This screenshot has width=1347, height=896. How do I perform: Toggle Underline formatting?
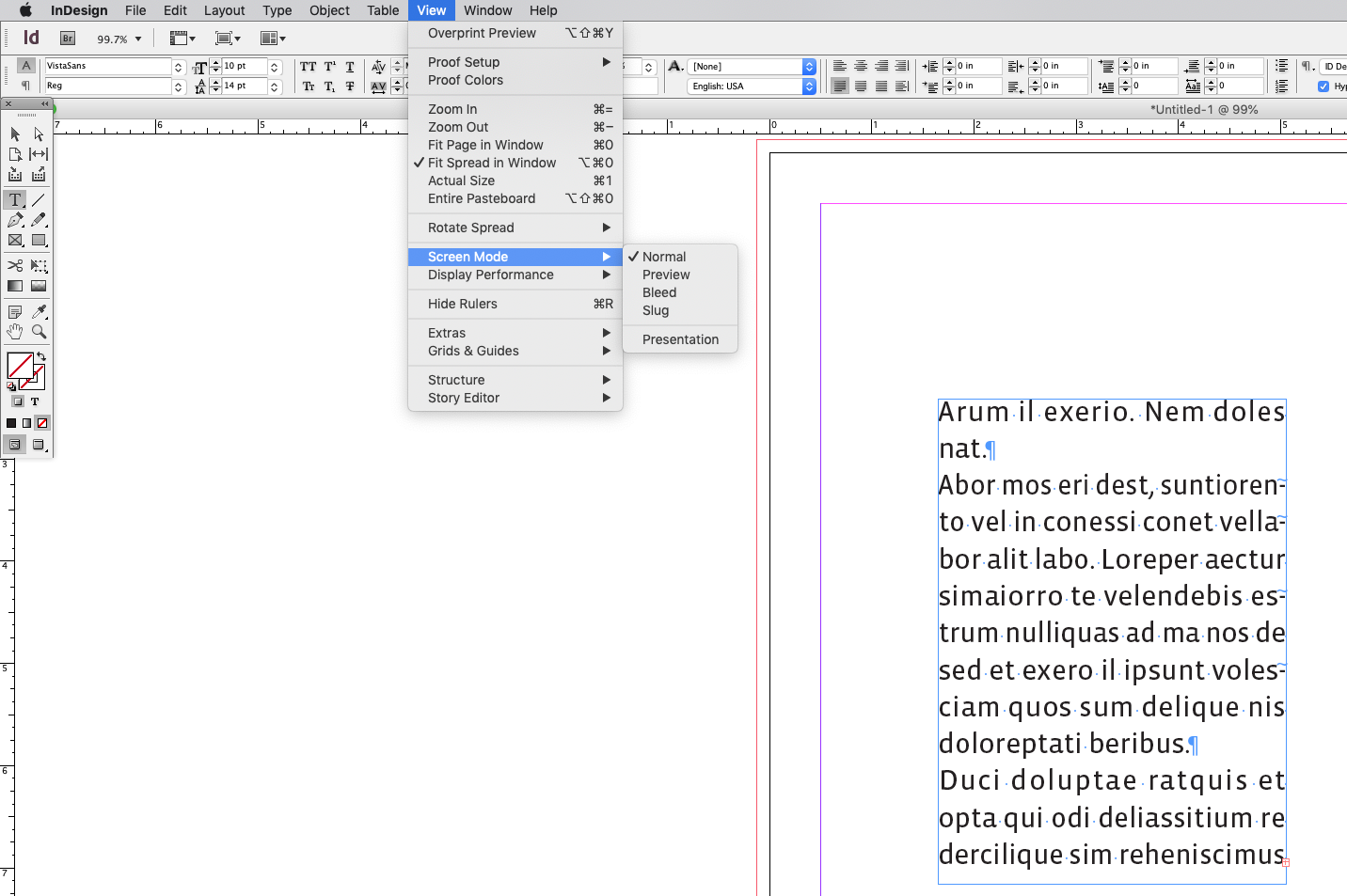tap(349, 67)
